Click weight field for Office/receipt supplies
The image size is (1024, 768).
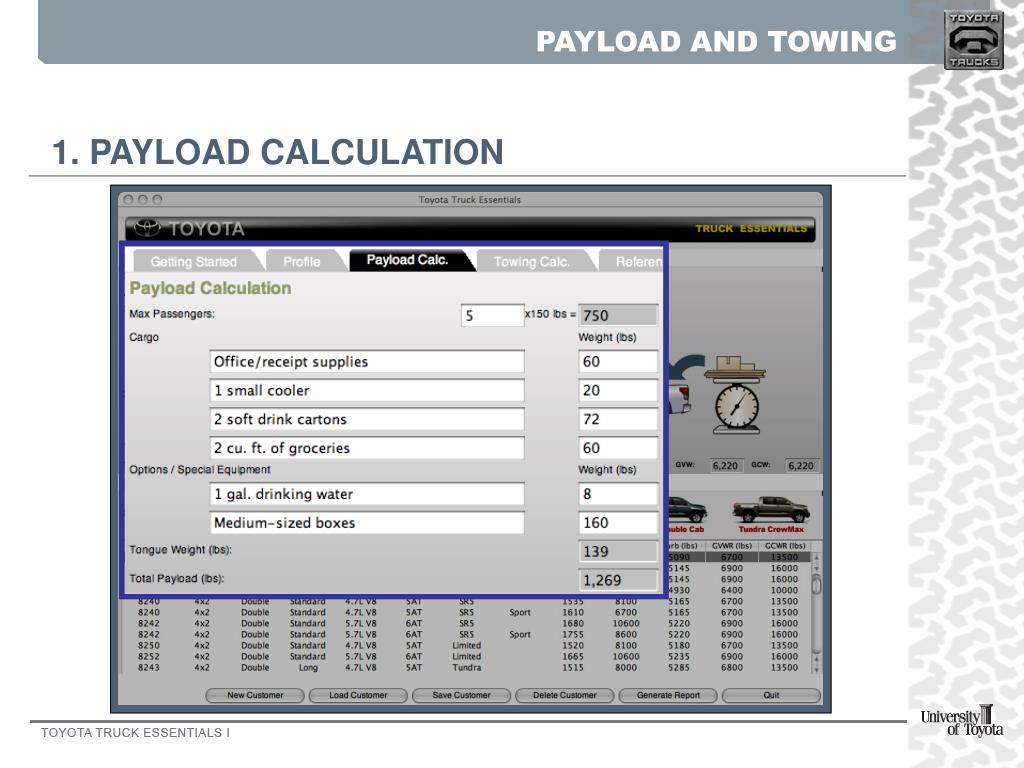(618, 362)
